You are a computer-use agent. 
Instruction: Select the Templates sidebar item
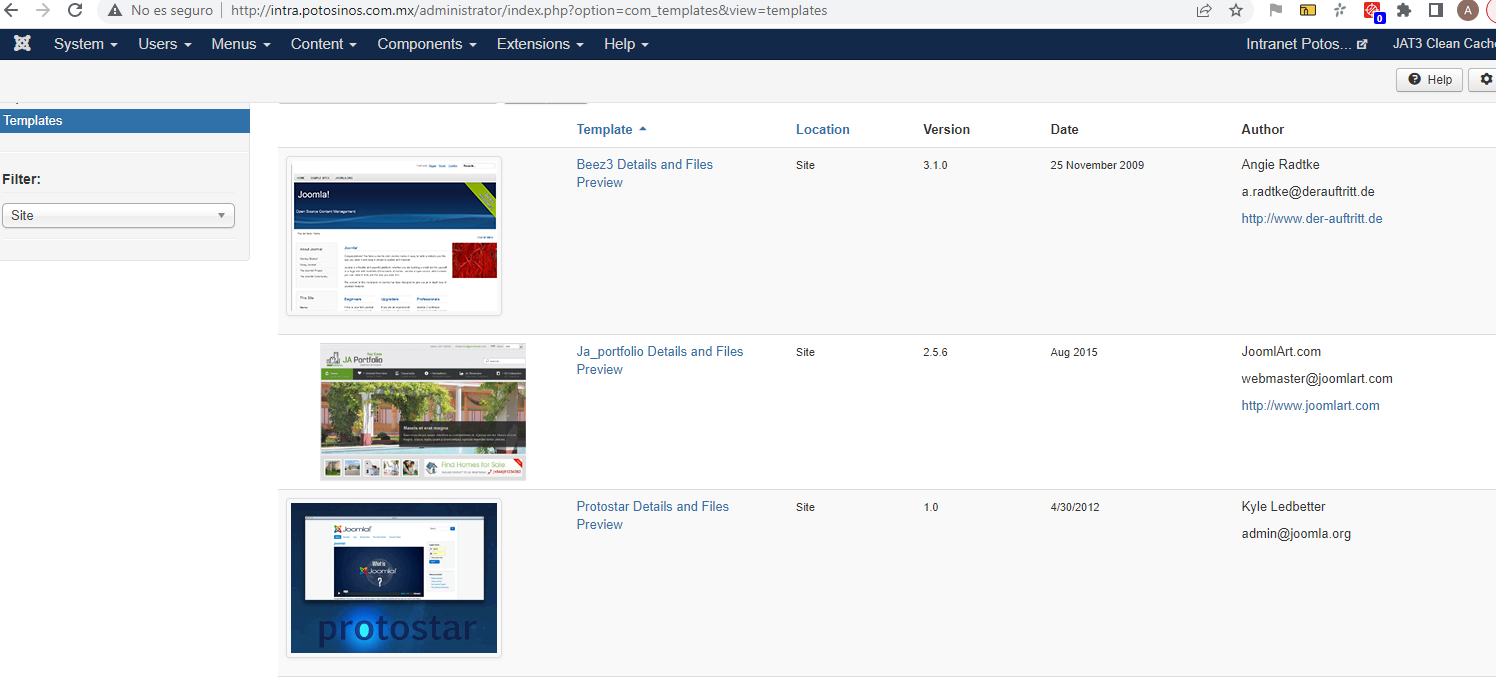click(x=124, y=120)
